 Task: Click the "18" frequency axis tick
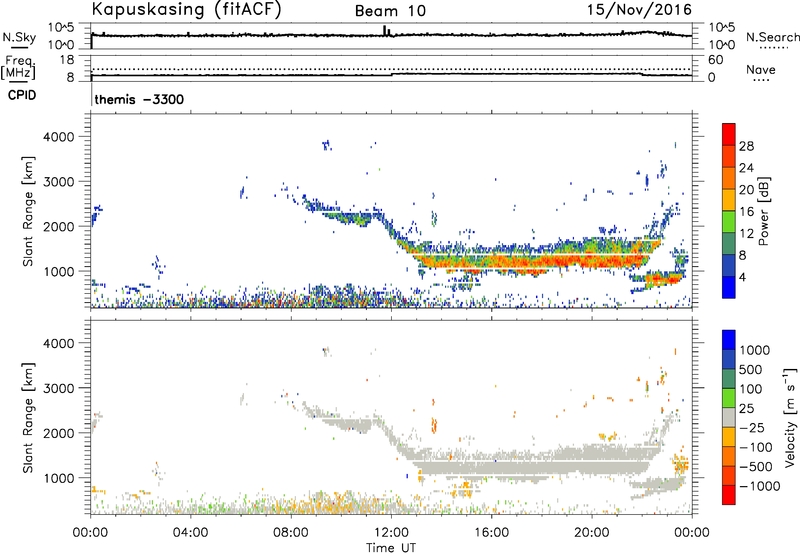point(67,60)
